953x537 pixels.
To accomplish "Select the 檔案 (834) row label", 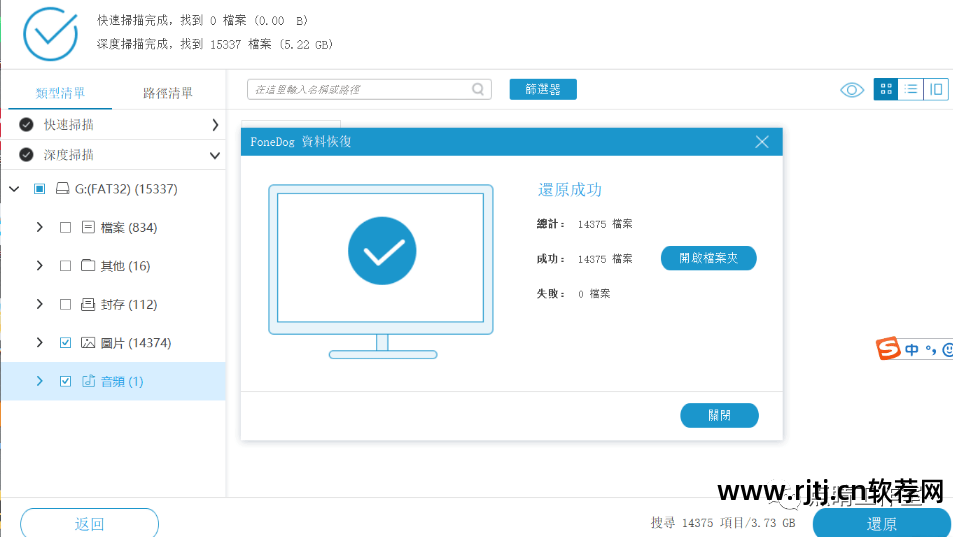I will click(128, 228).
